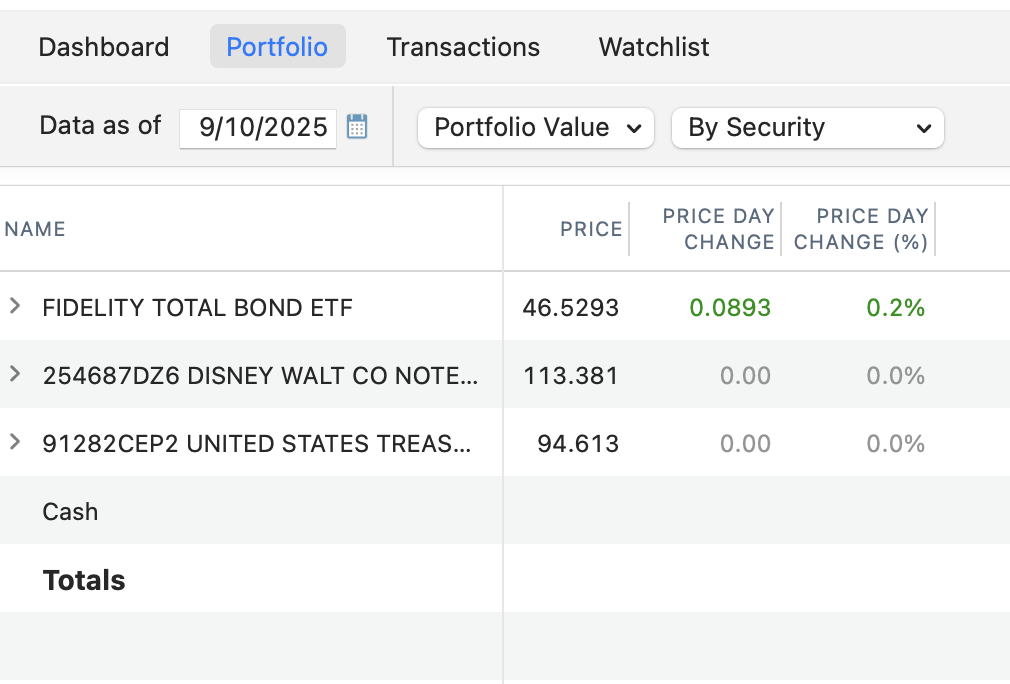Open the Watchlist tab
Screen dimensions: 1010x684
(x=654, y=47)
